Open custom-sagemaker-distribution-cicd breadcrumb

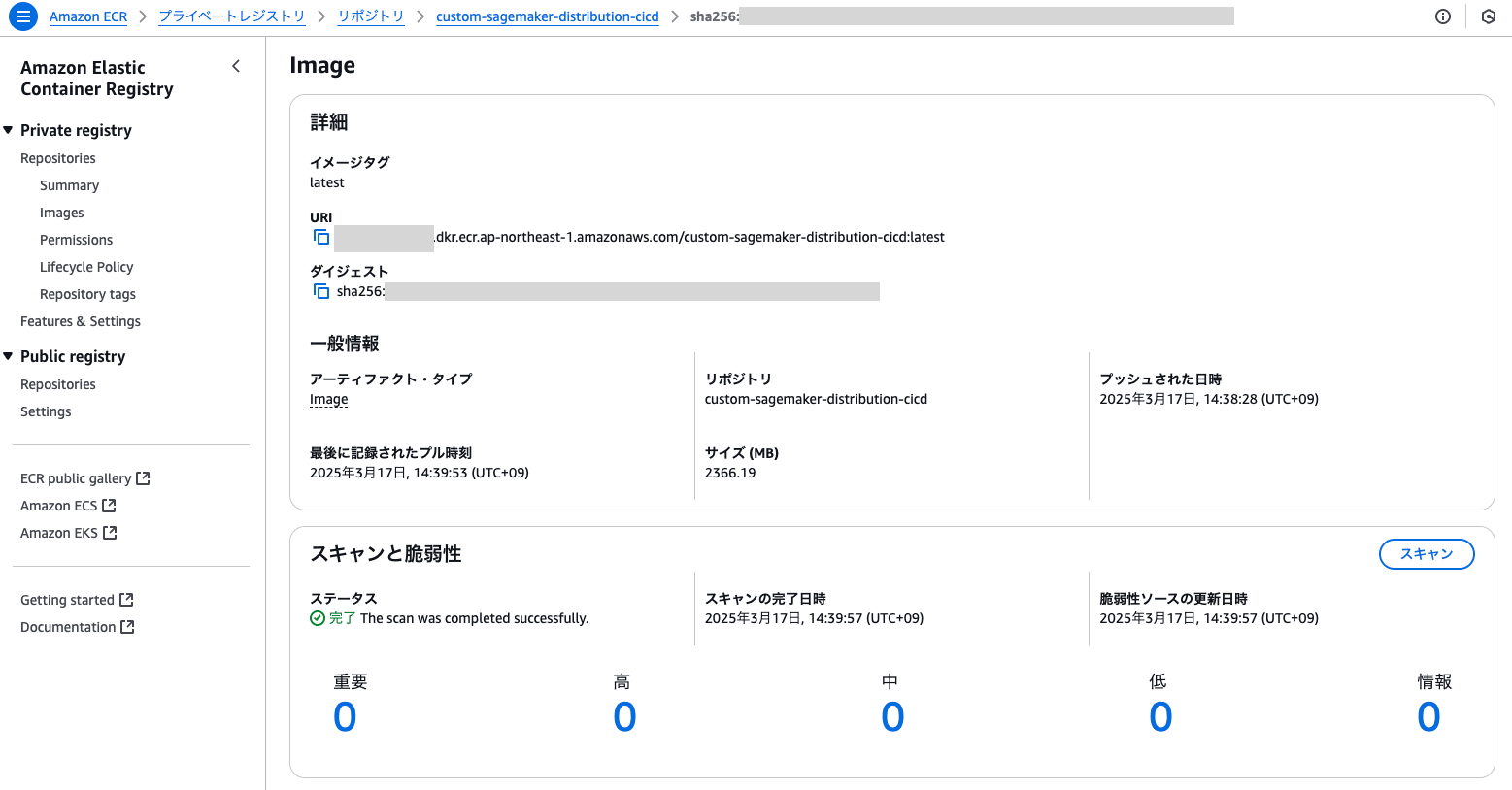548,16
